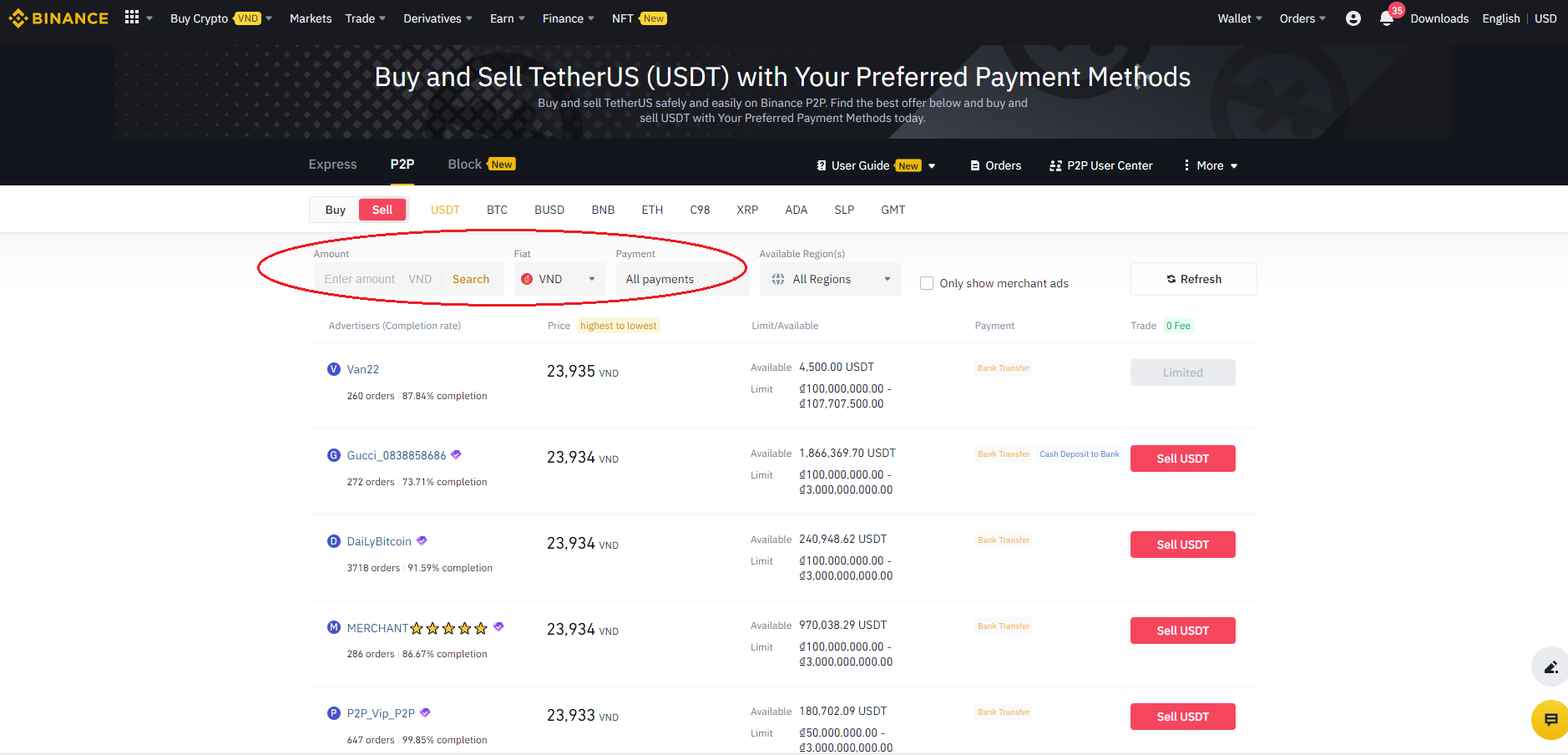Select the ETH coin tab
The width and height of the screenshot is (1568, 755).
point(652,210)
